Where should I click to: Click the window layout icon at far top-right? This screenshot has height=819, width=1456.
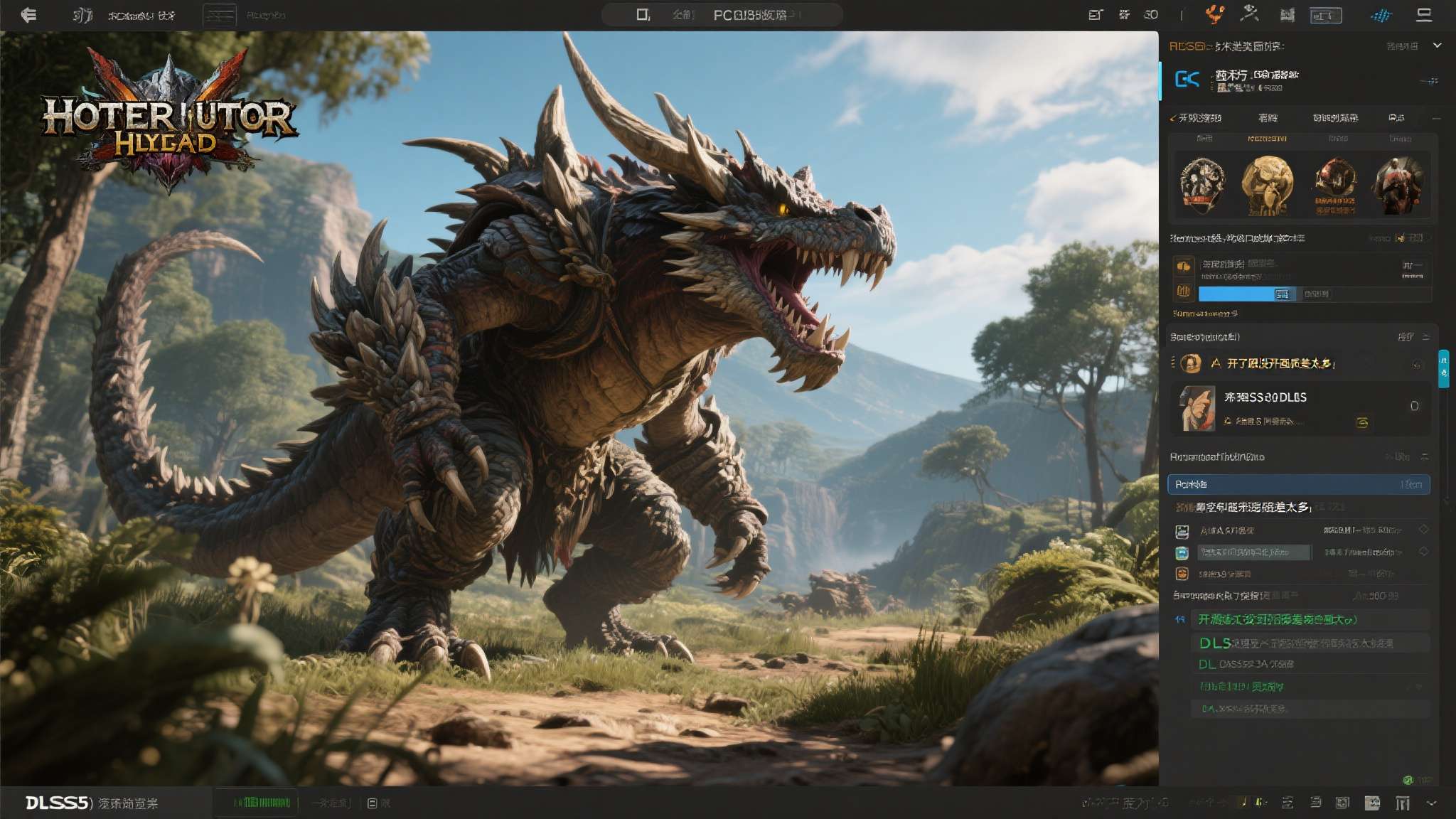pyautogui.click(x=1424, y=15)
